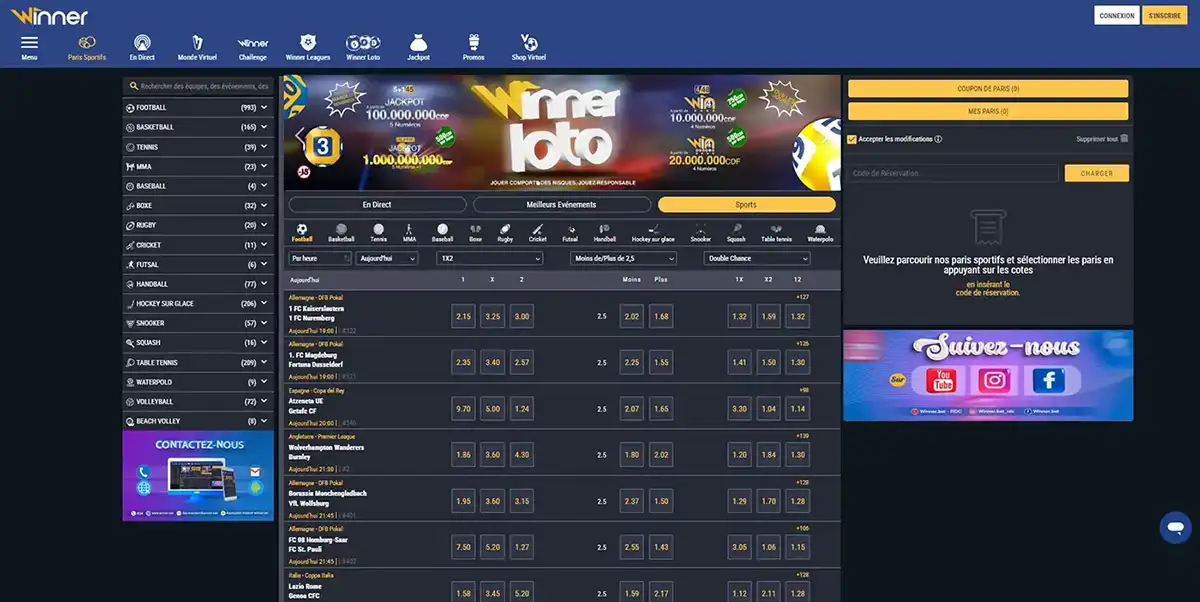The width and height of the screenshot is (1200, 602).
Task: Open the YouTube icon in Suivez-nous banner
Action: coord(942,380)
